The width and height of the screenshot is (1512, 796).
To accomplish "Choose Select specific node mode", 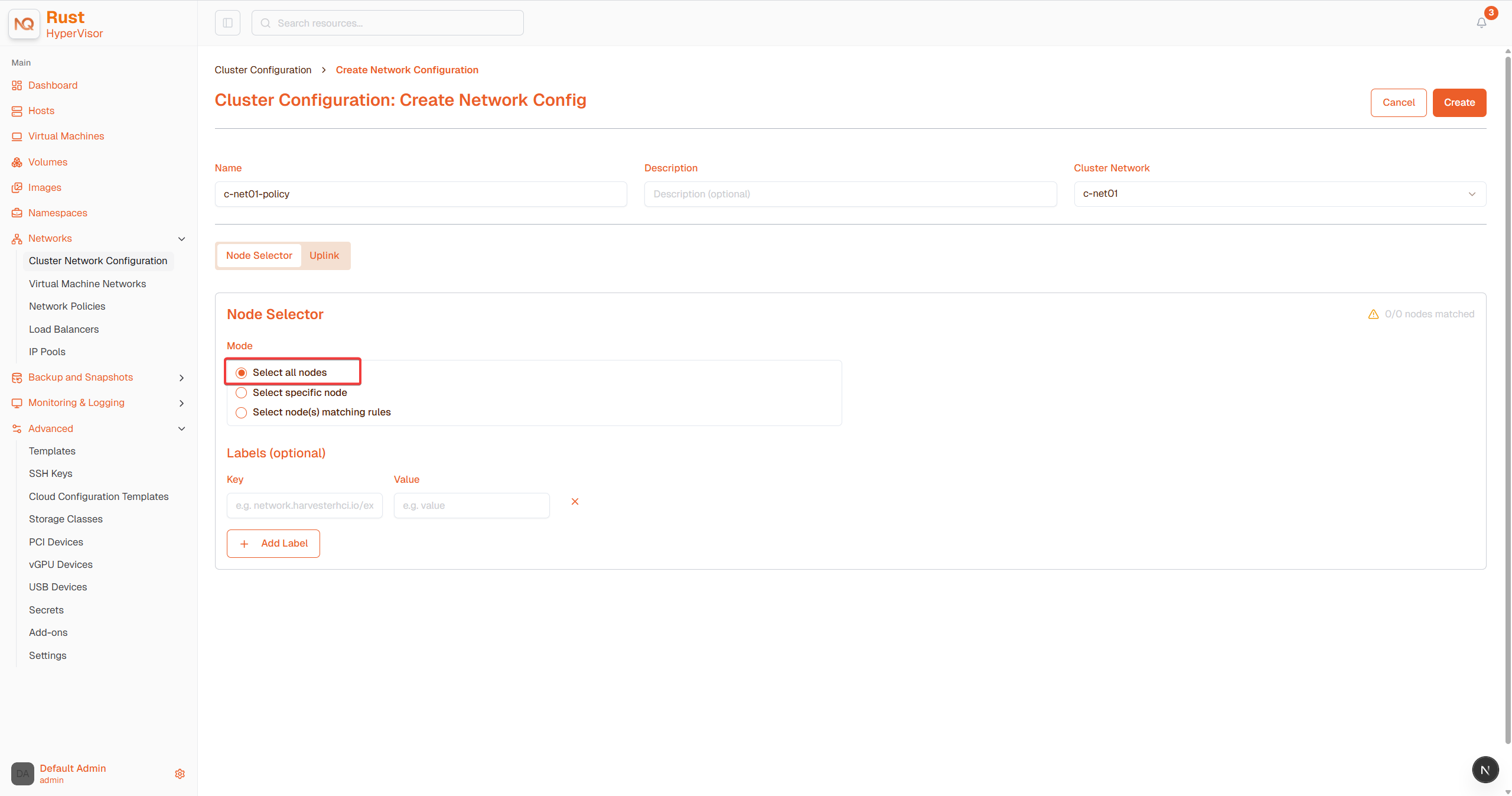I will tap(242, 393).
